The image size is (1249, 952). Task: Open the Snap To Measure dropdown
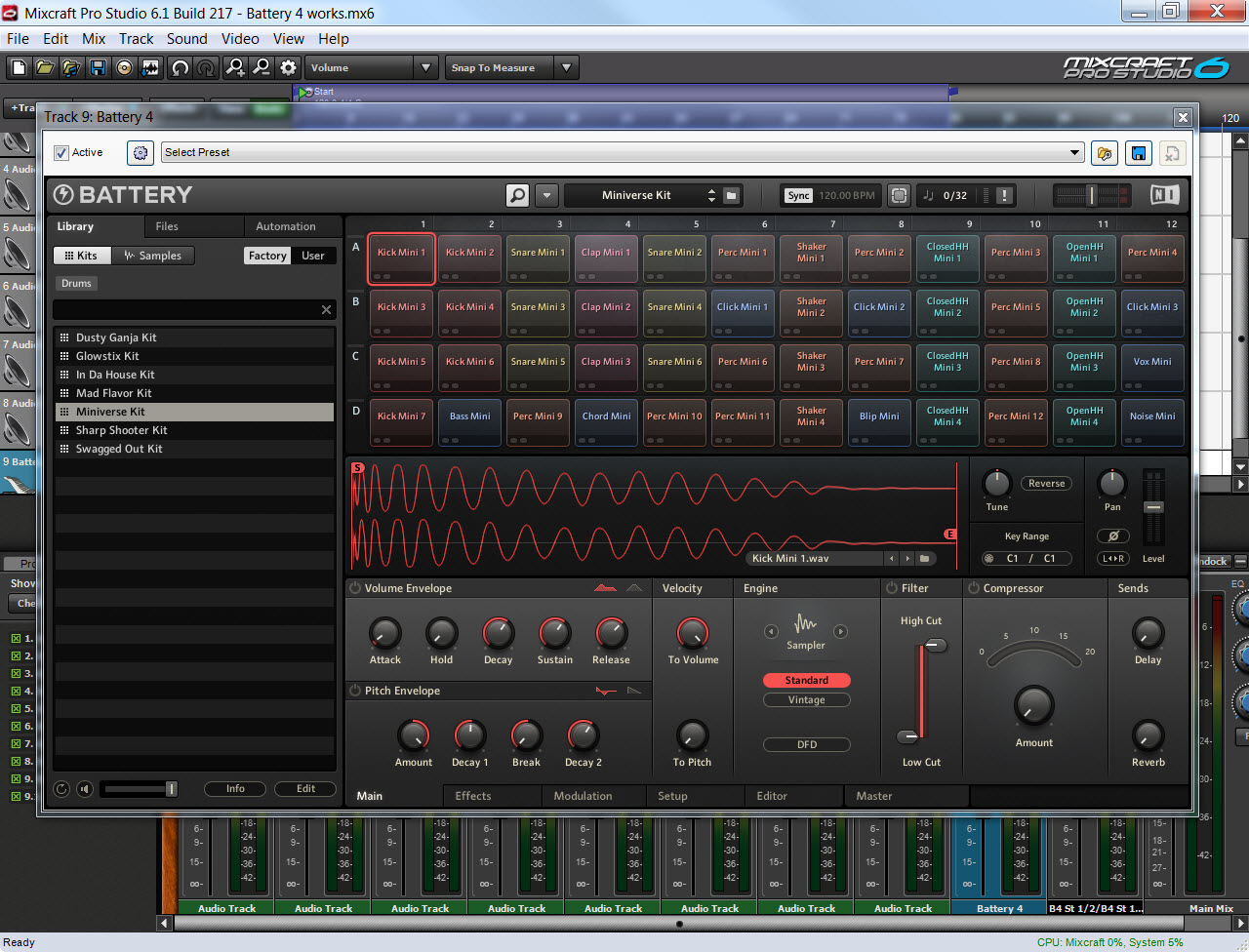(x=566, y=67)
